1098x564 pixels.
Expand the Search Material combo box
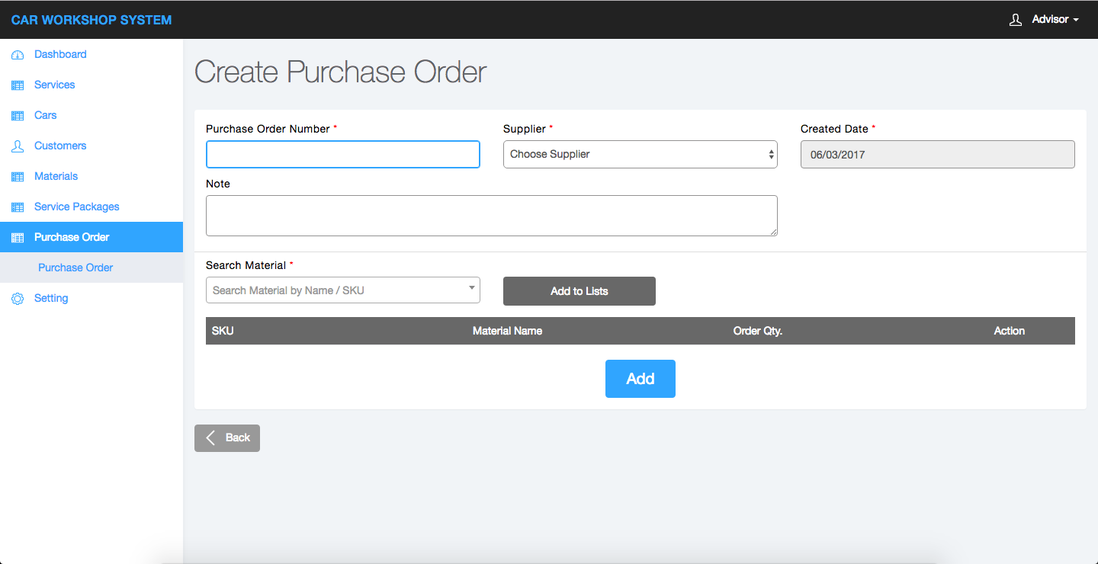[342, 290]
